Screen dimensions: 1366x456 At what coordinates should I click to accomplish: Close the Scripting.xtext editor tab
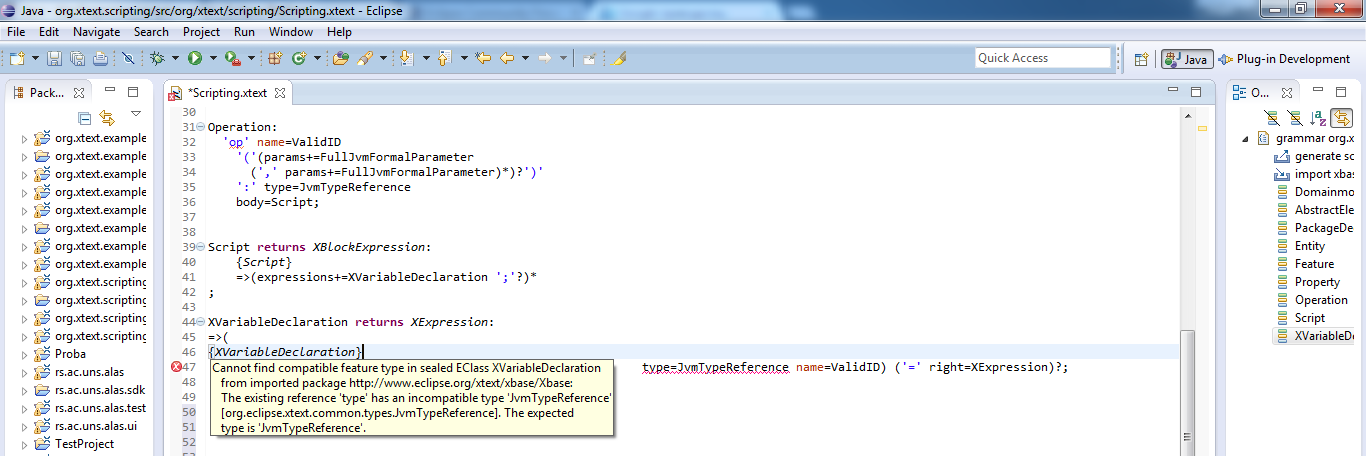click(280, 93)
